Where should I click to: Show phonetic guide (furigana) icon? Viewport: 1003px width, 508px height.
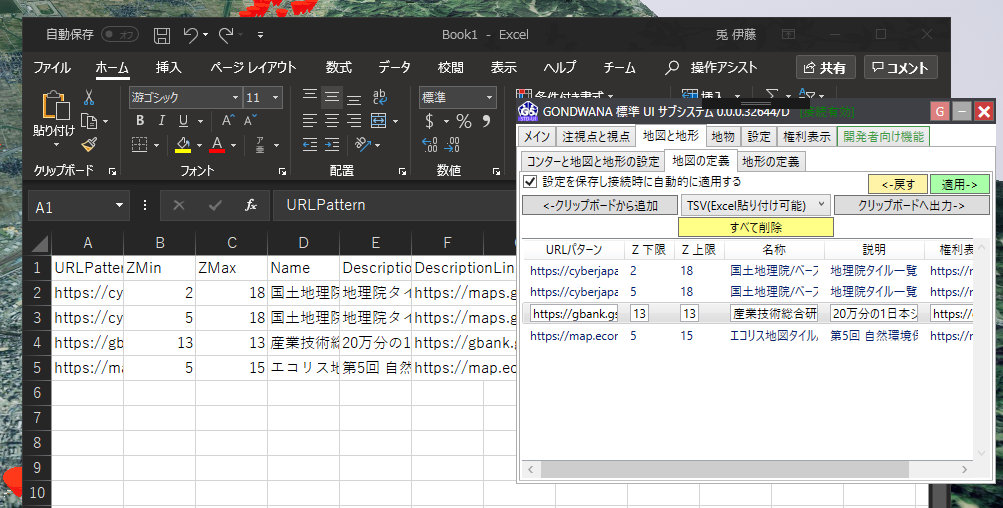tap(260, 145)
